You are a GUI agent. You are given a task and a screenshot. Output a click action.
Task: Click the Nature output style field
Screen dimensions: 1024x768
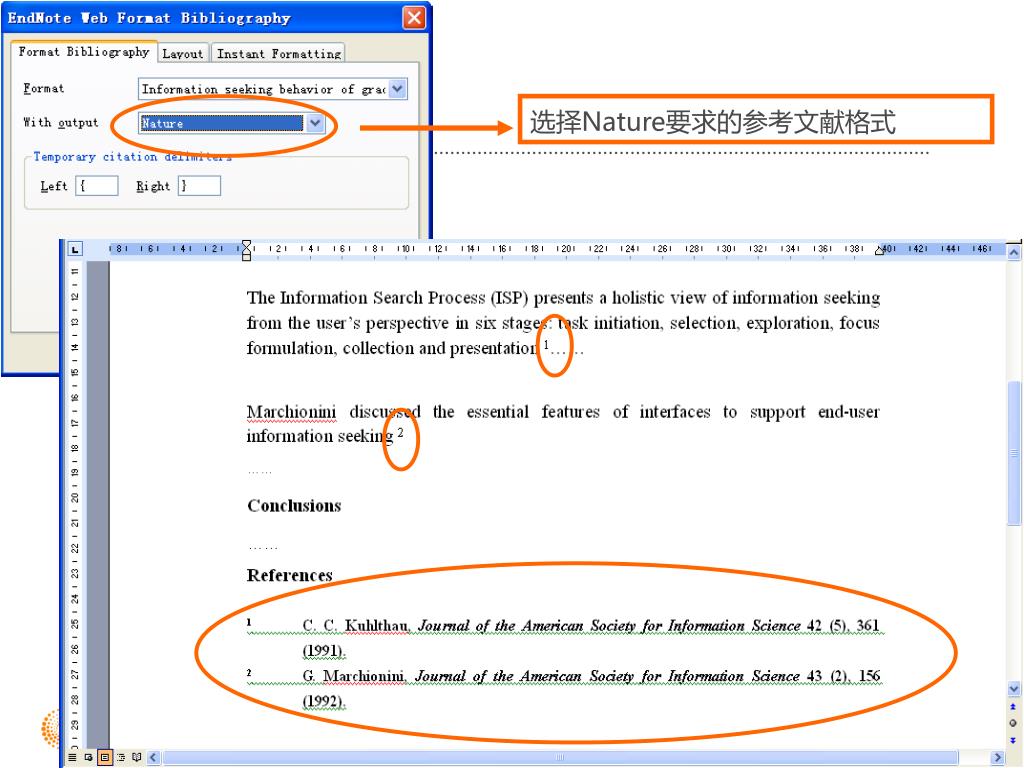(221, 123)
